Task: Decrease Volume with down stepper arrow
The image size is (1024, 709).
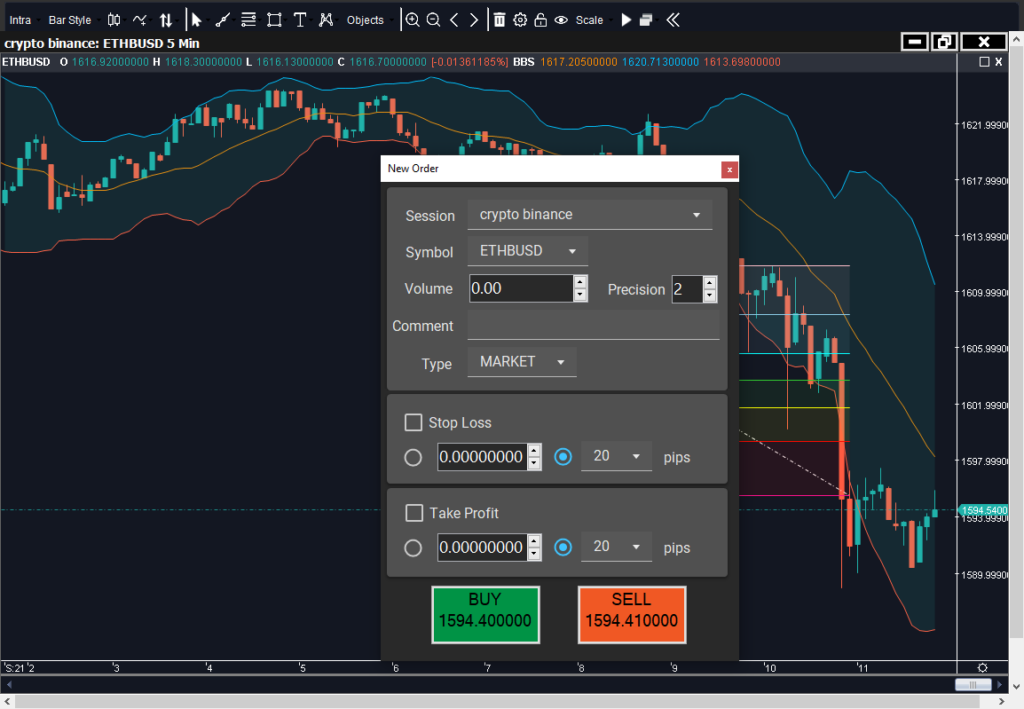Action: tap(580, 295)
